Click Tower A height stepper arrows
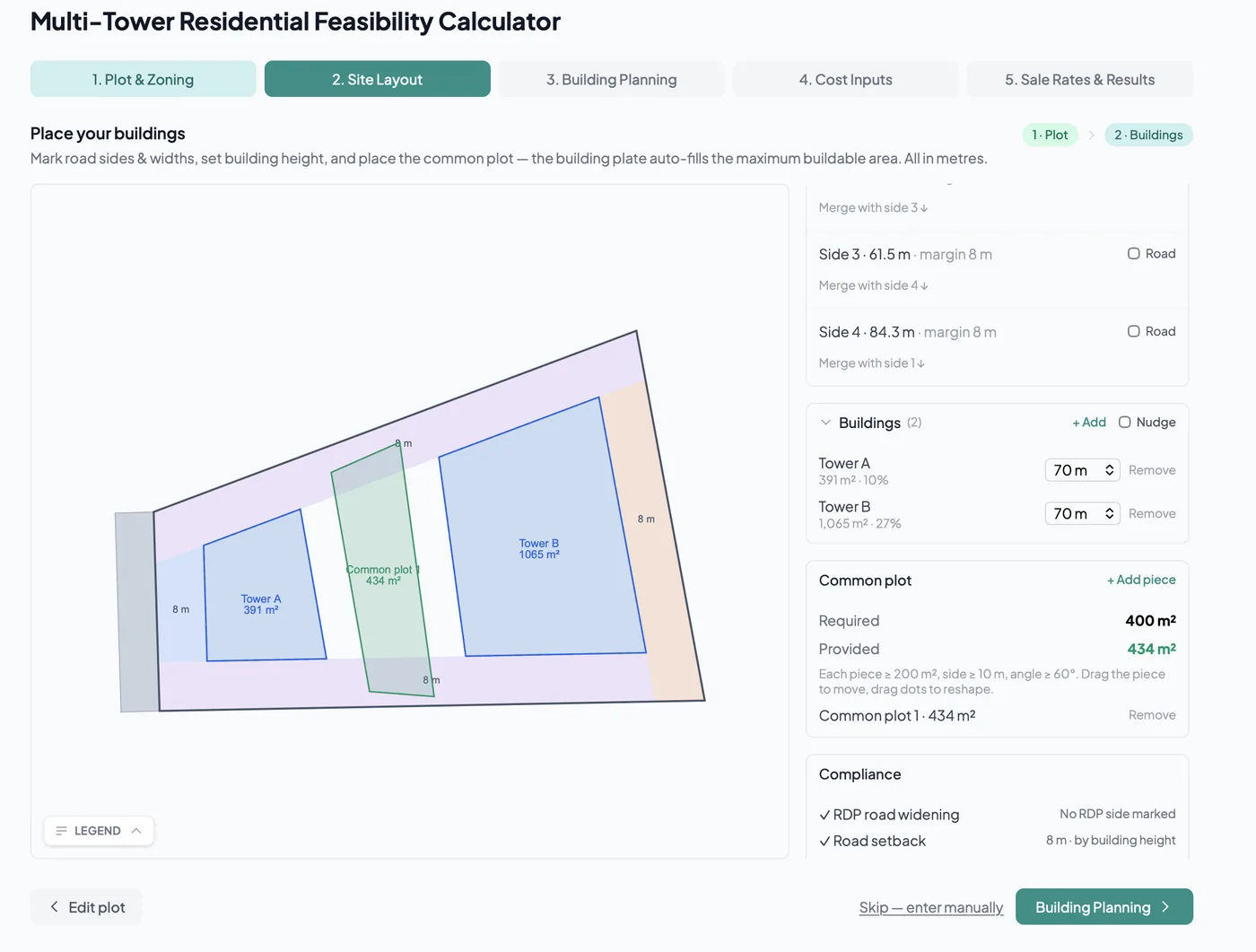 1110,470
